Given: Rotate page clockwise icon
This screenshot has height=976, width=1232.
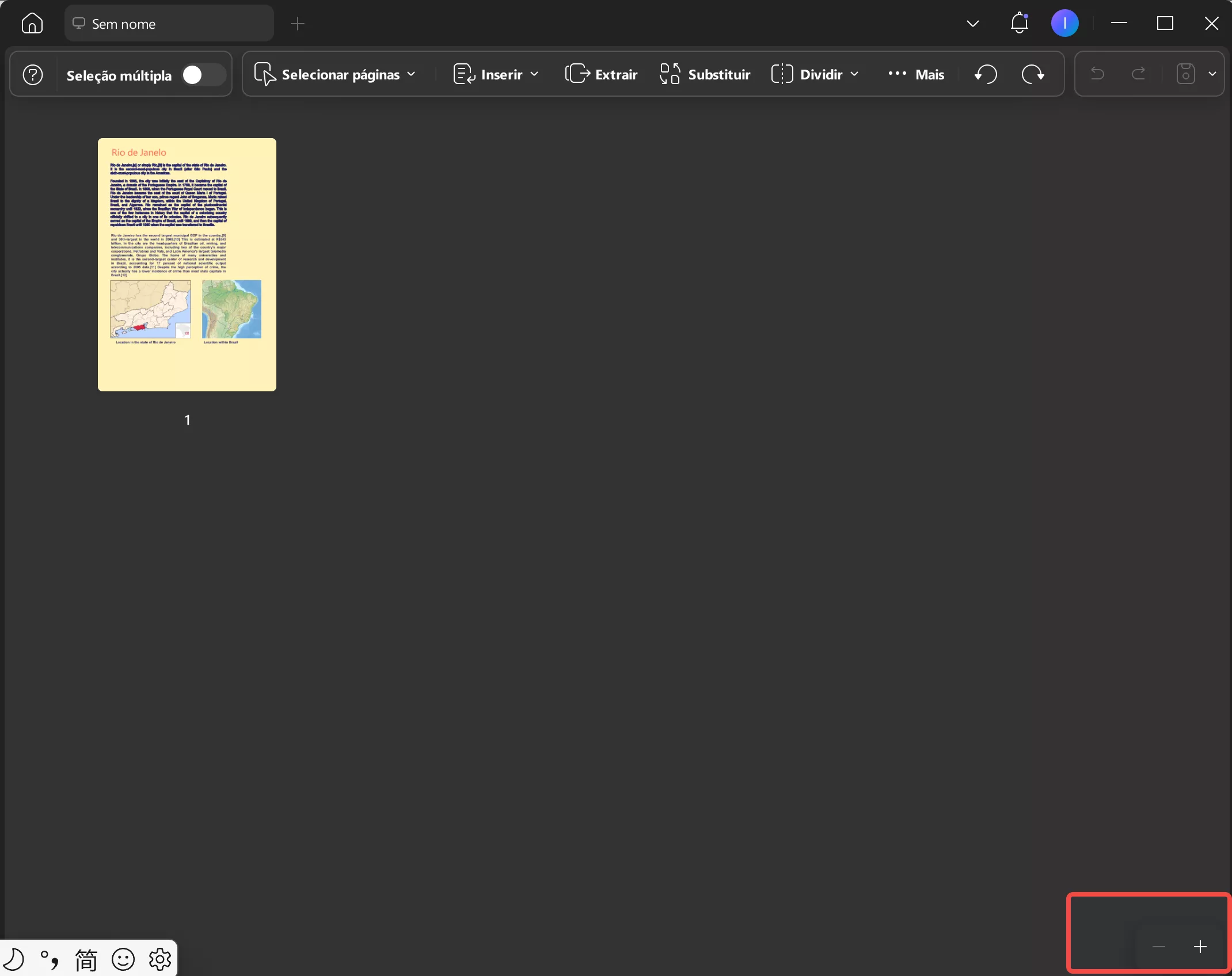Looking at the screenshot, I should pyautogui.click(x=1033, y=74).
